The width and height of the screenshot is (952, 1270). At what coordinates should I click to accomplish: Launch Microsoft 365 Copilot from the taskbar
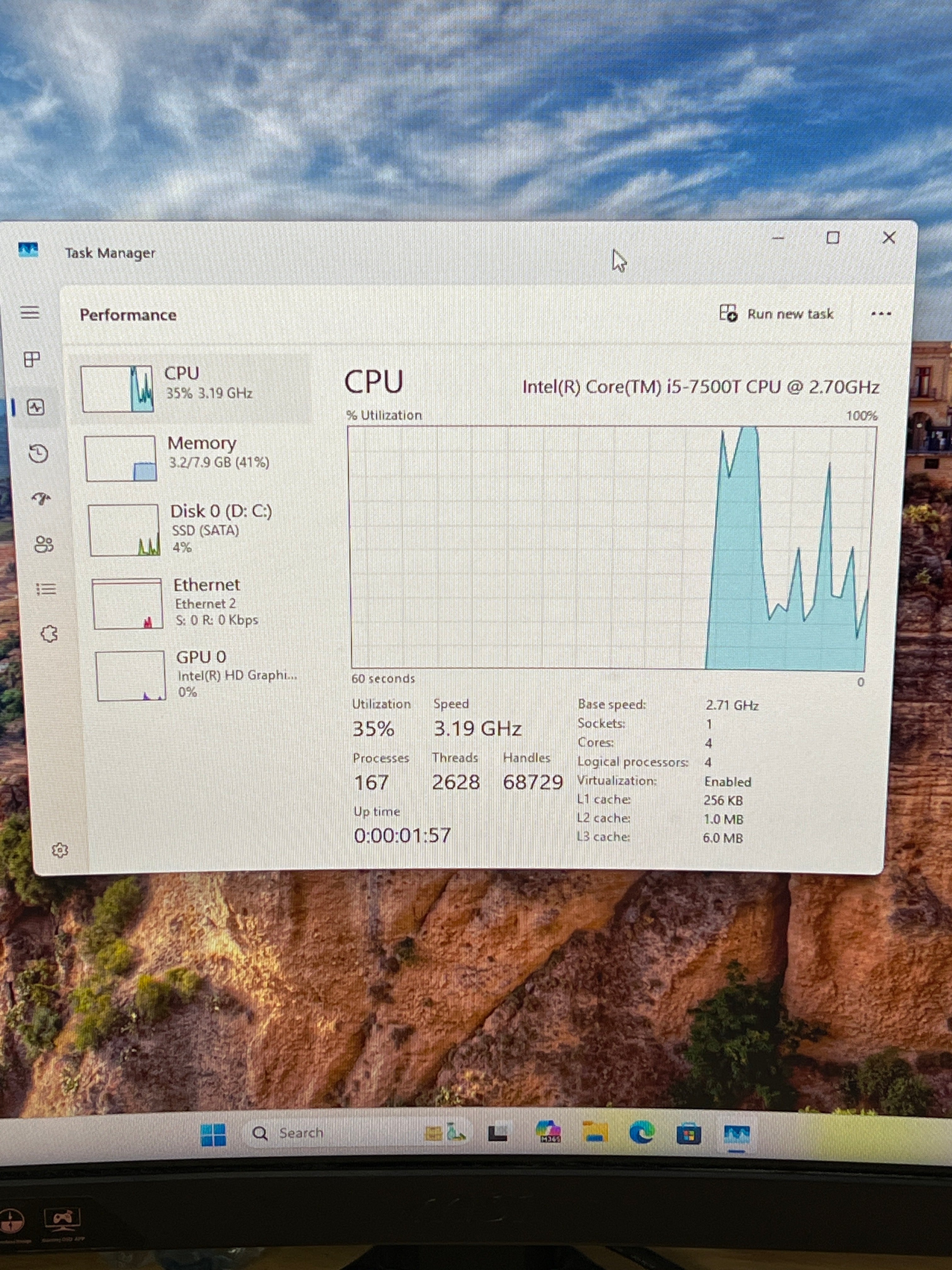point(548,1132)
